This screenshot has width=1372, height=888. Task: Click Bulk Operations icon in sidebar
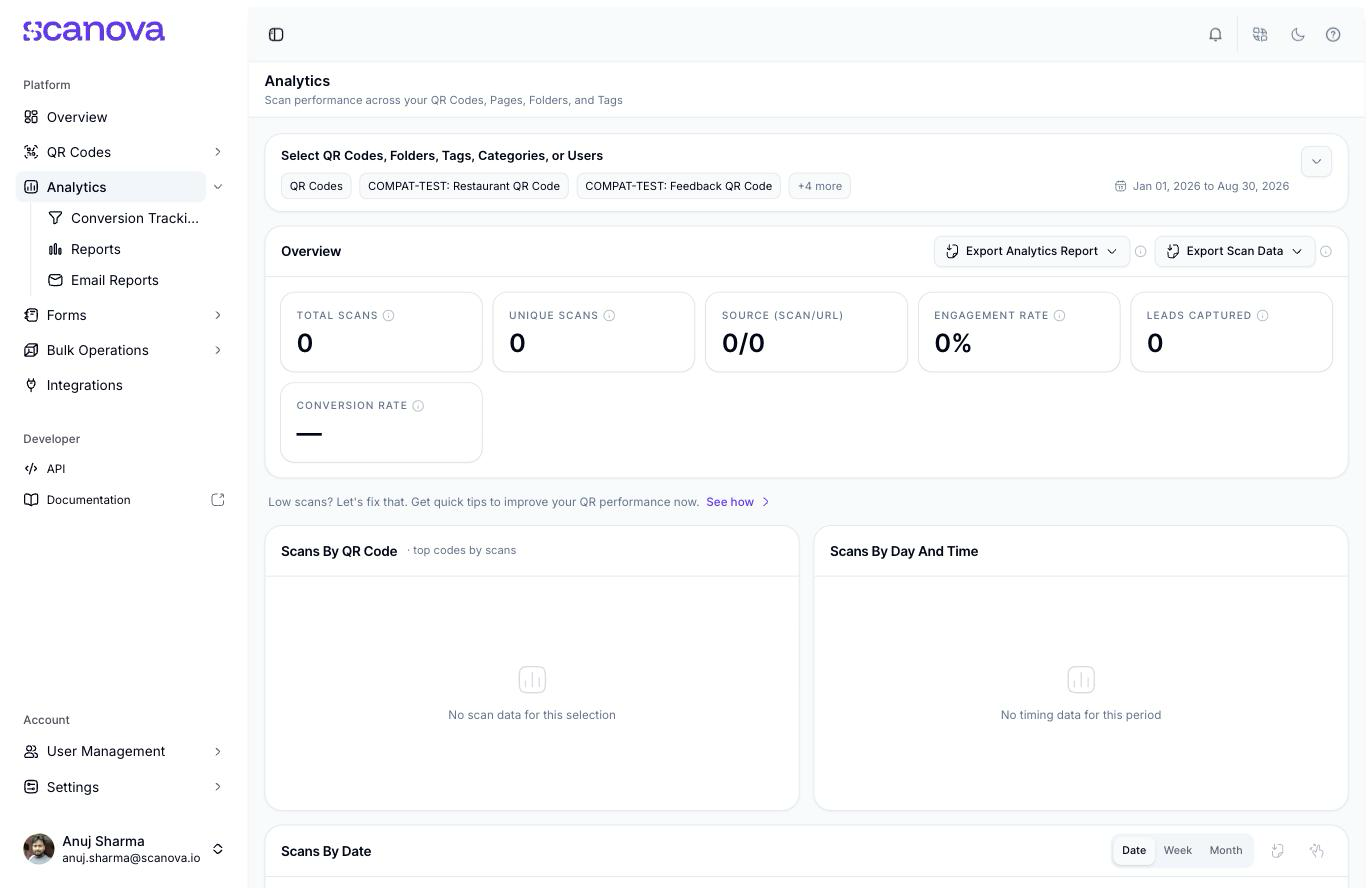click(31, 350)
